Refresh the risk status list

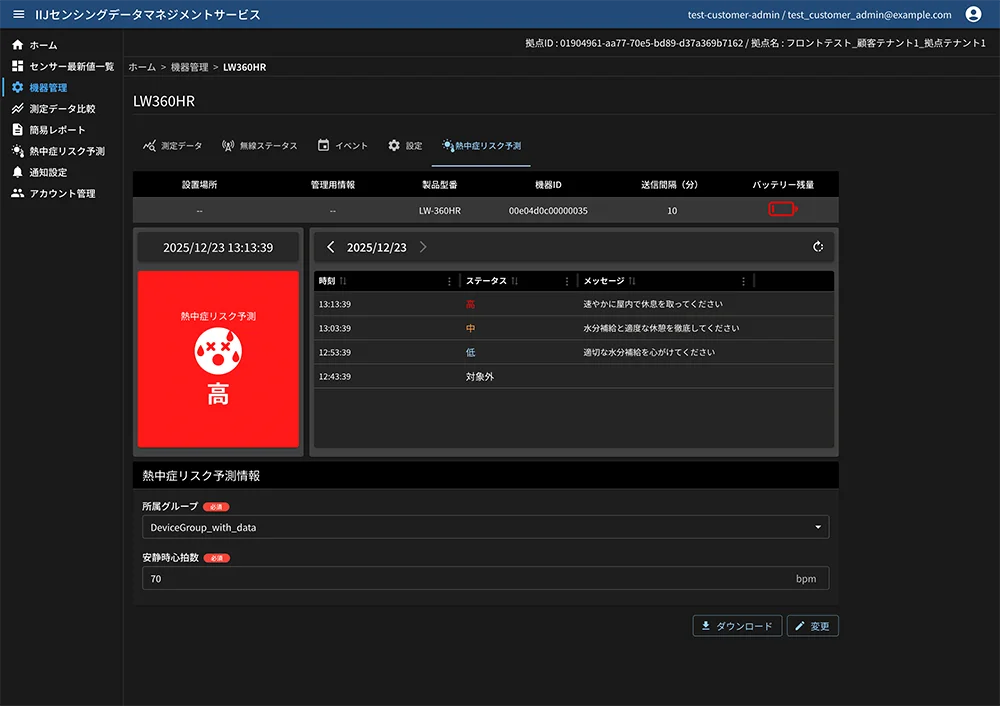818,246
